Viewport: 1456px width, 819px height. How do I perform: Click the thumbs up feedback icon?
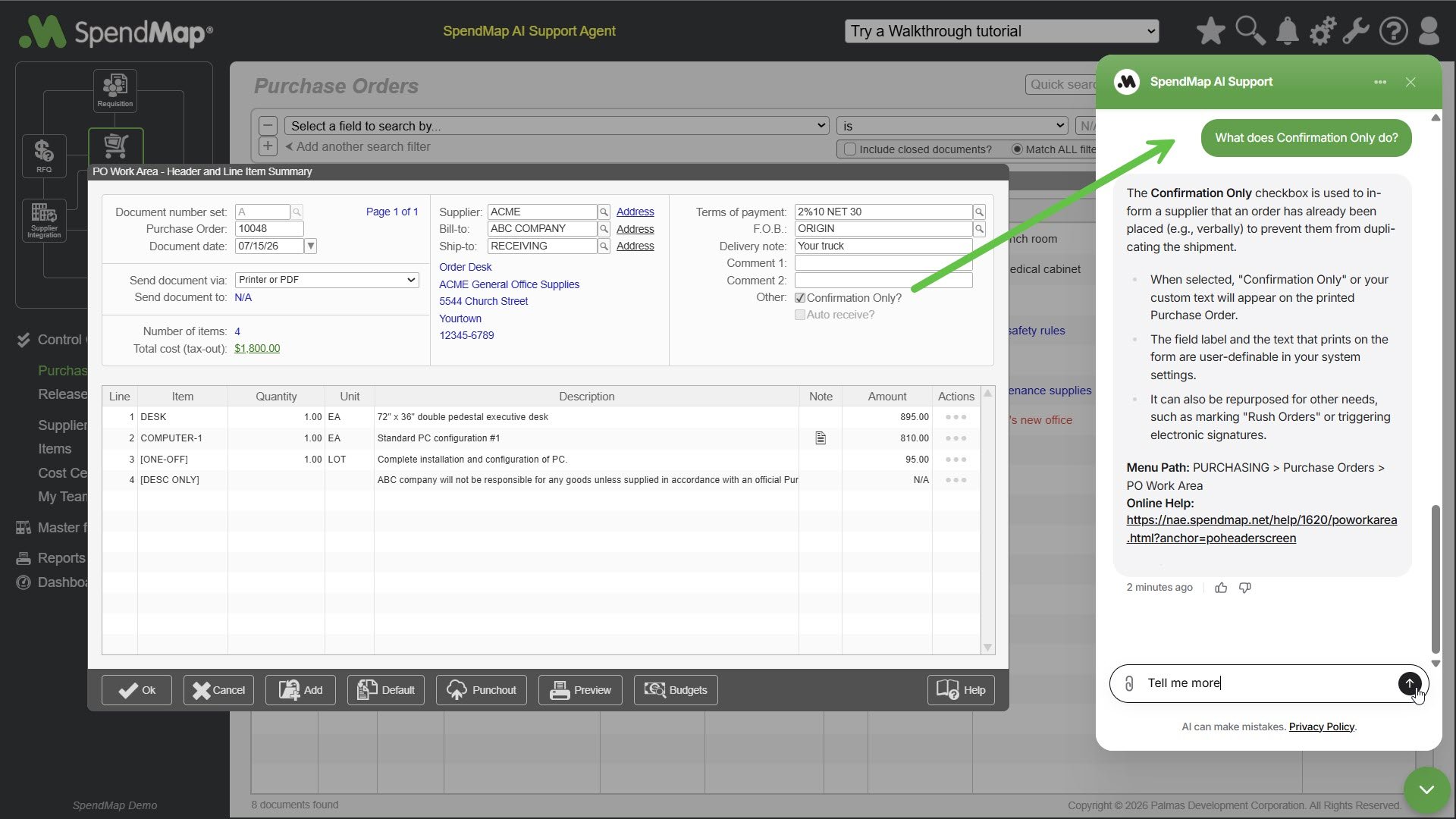(1221, 588)
